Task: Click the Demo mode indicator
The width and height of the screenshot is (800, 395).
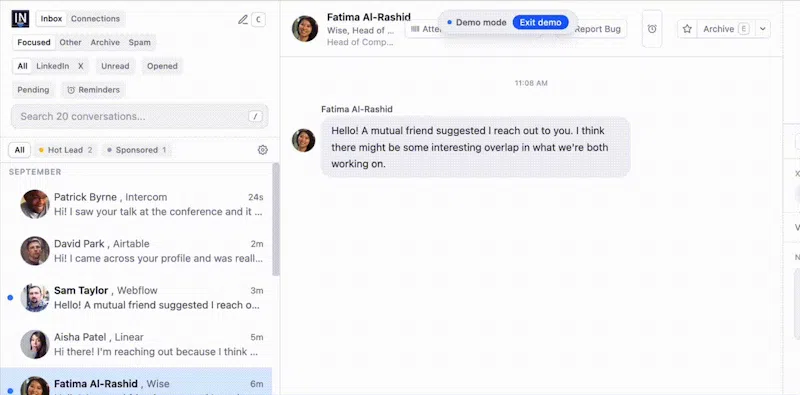Action: coord(477,22)
